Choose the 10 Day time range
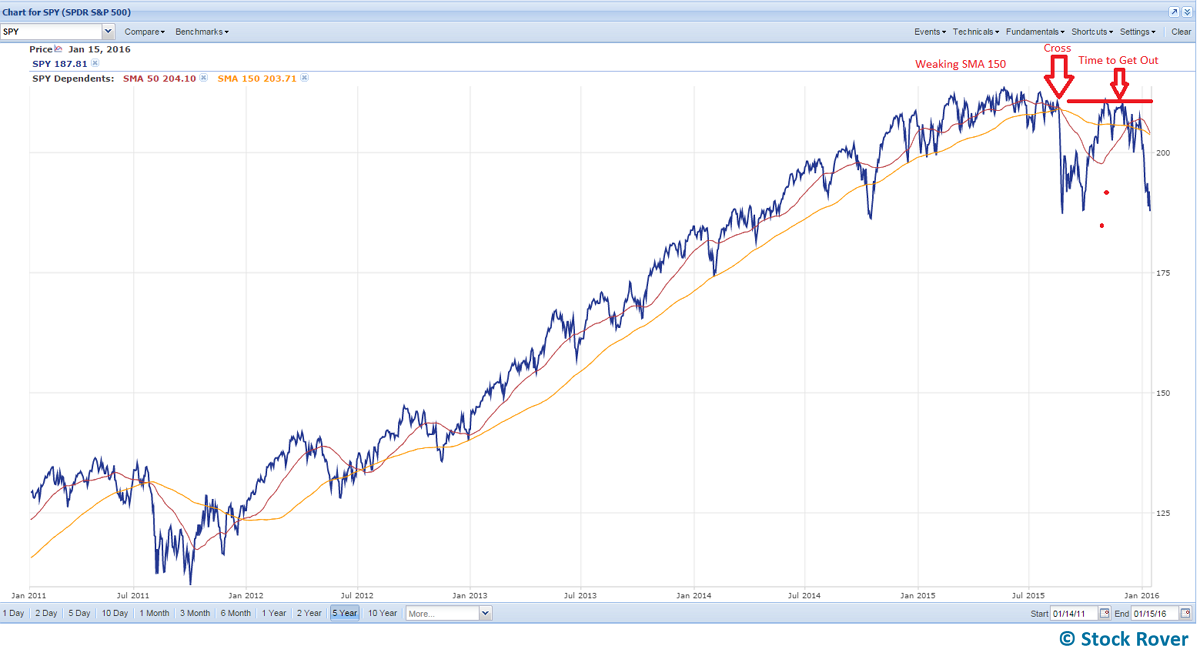 click(114, 613)
